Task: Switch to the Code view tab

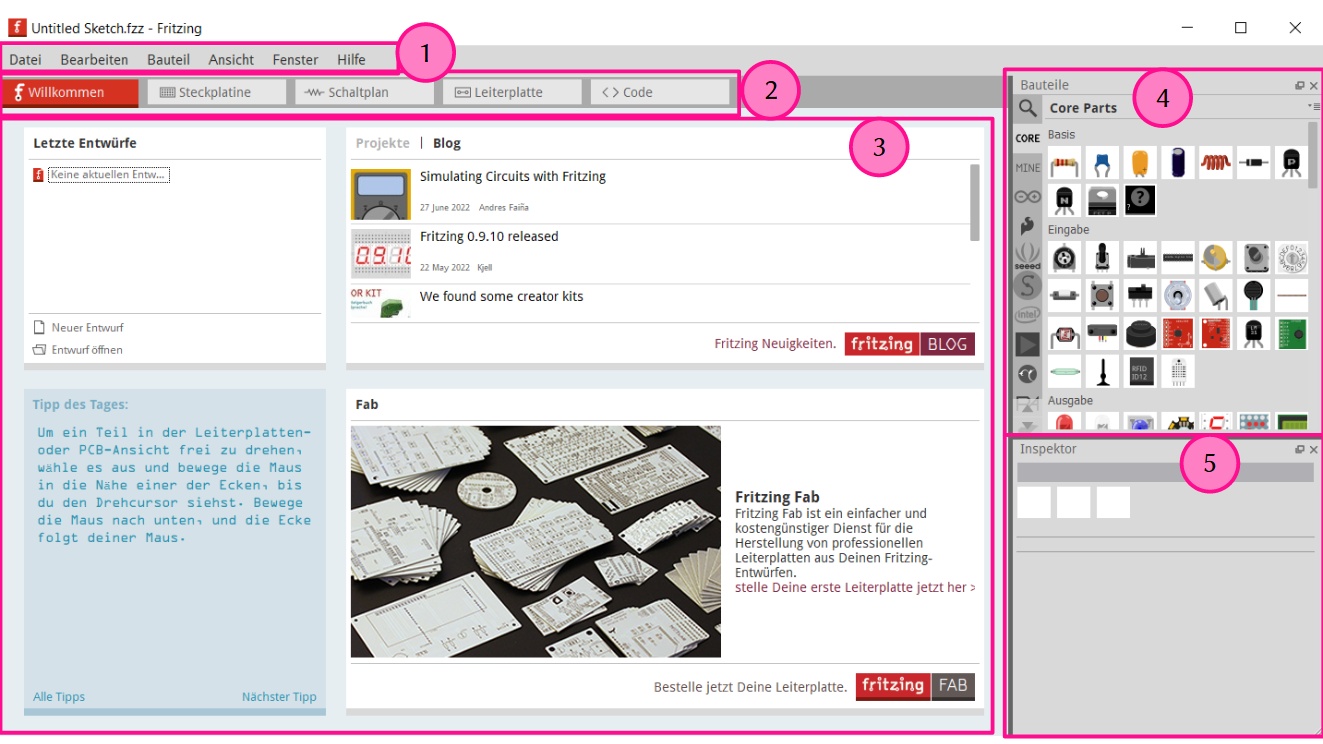Action: 660,92
